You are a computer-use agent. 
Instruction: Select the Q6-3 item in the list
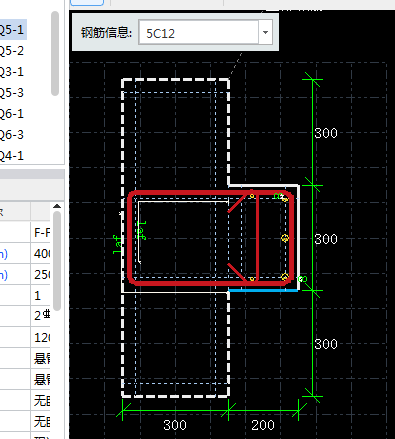pyautogui.click(x=13, y=135)
